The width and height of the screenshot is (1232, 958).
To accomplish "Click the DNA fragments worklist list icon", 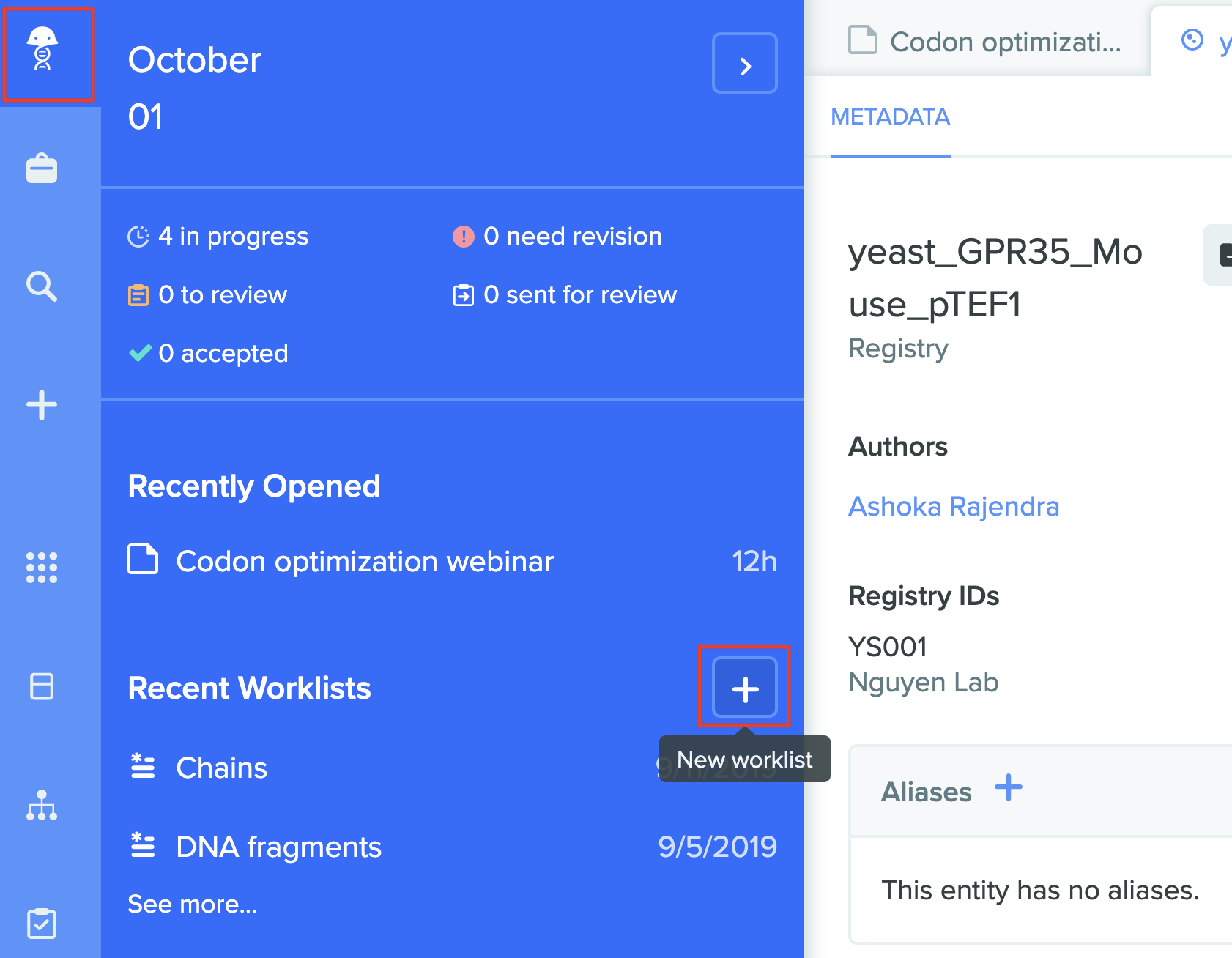I will [x=143, y=845].
